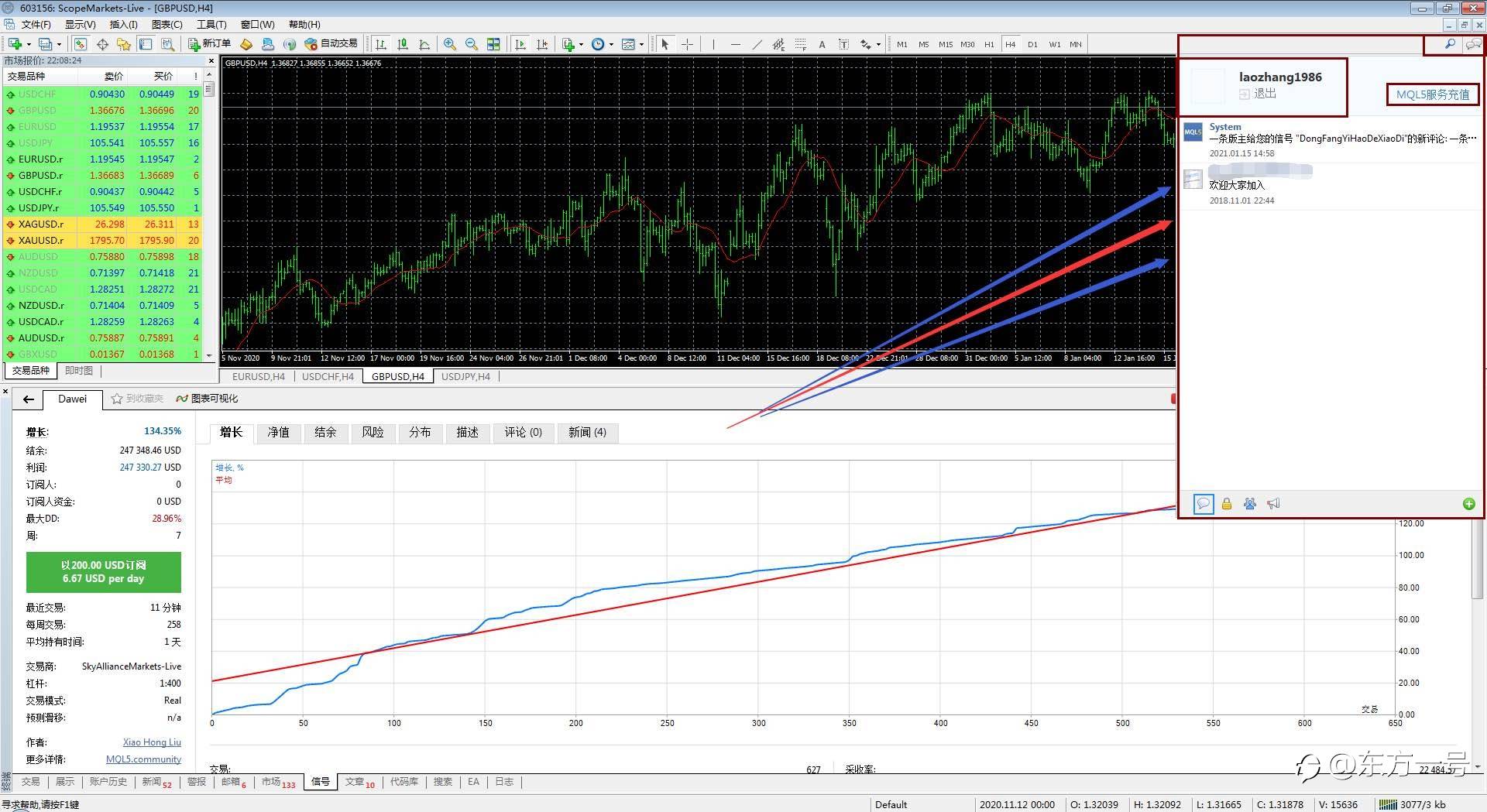Open the 工具(T) menu
The height and width of the screenshot is (812, 1487).
click(x=211, y=25)
